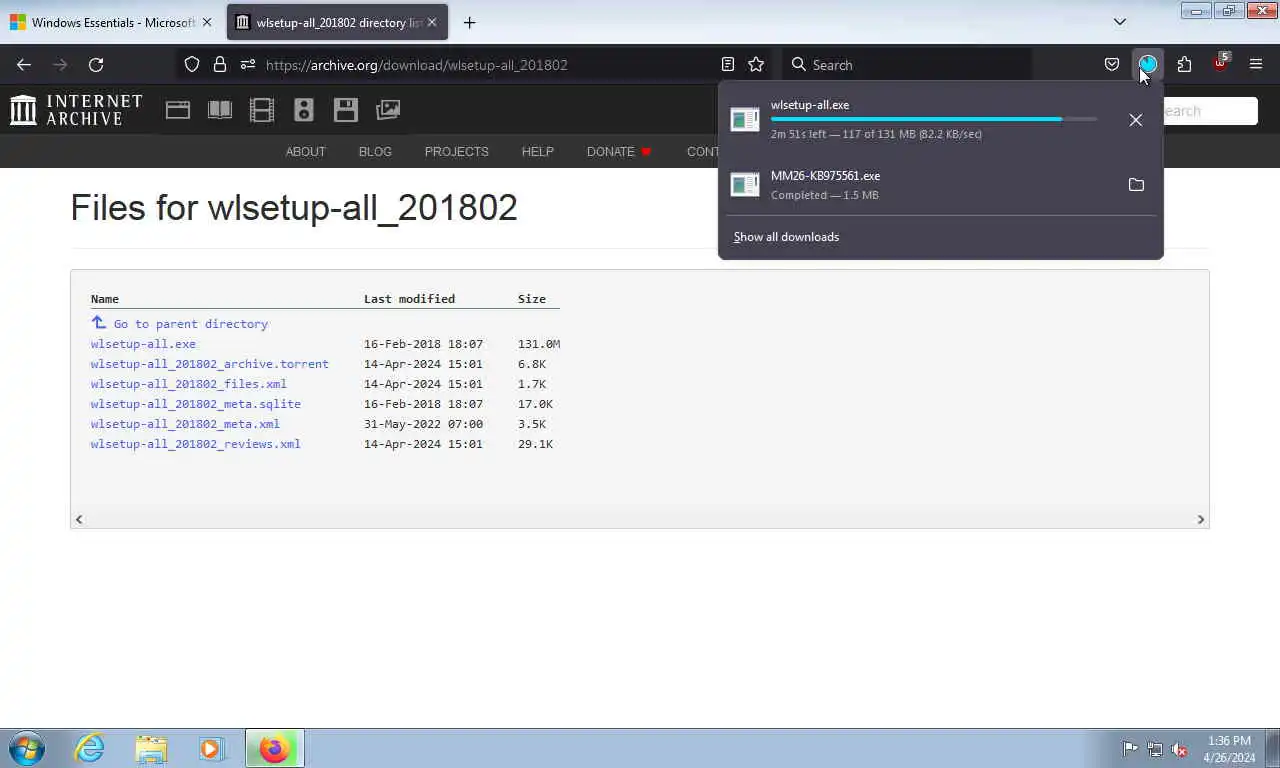Open the Audio speaker icon
This screenshot has height=768, width=1280.
304,110
